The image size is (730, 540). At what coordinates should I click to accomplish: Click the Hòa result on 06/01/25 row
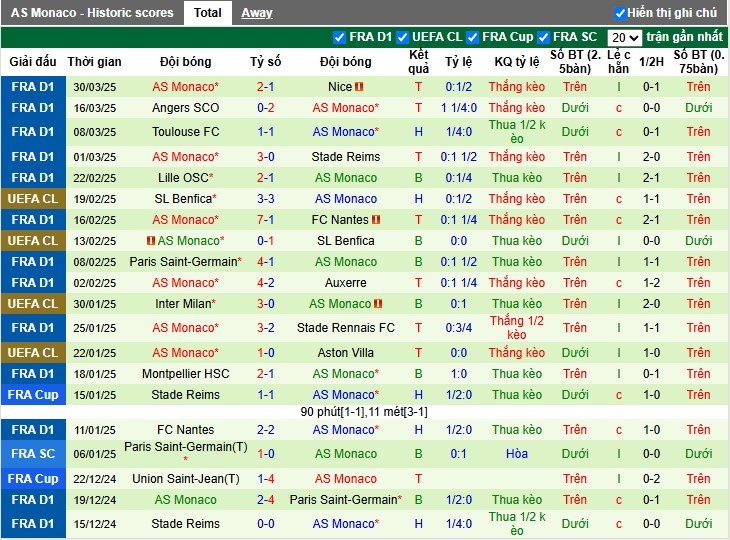[x=517, y=453]
